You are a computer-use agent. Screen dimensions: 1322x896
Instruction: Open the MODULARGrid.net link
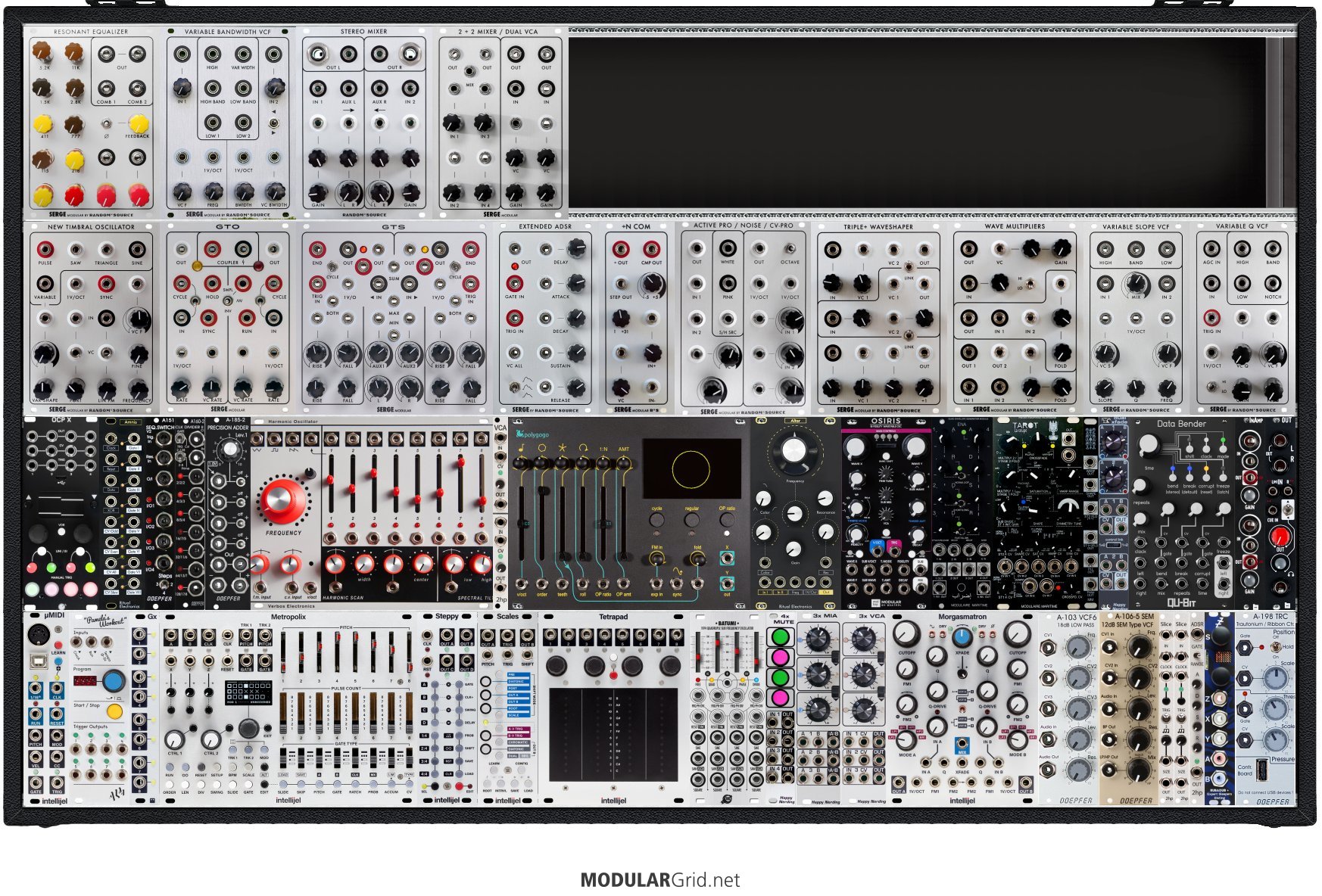click(x=660, y=880)
